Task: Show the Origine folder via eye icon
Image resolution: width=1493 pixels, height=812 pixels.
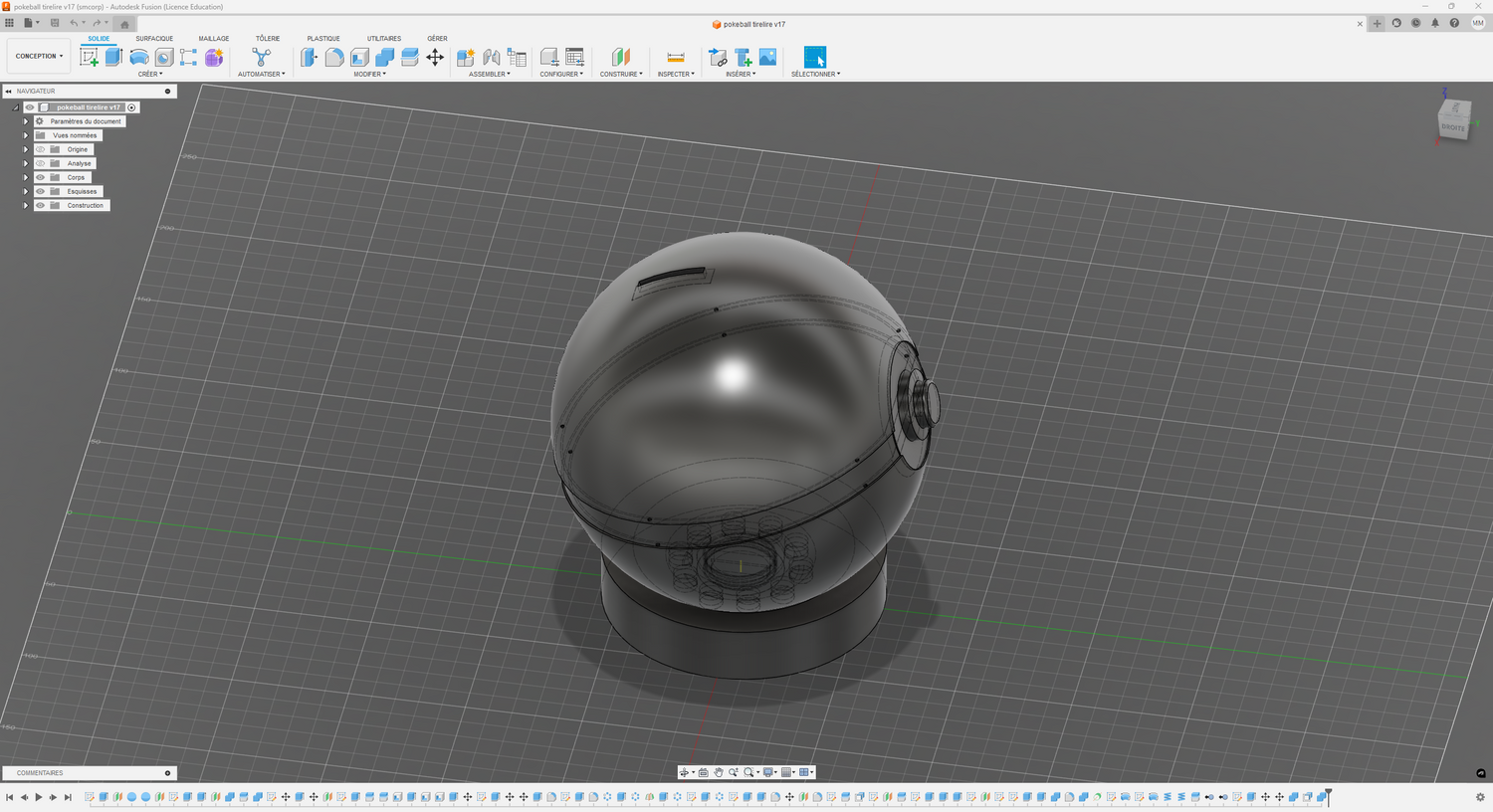Action: pyautogui.click(x=41, y=149)
